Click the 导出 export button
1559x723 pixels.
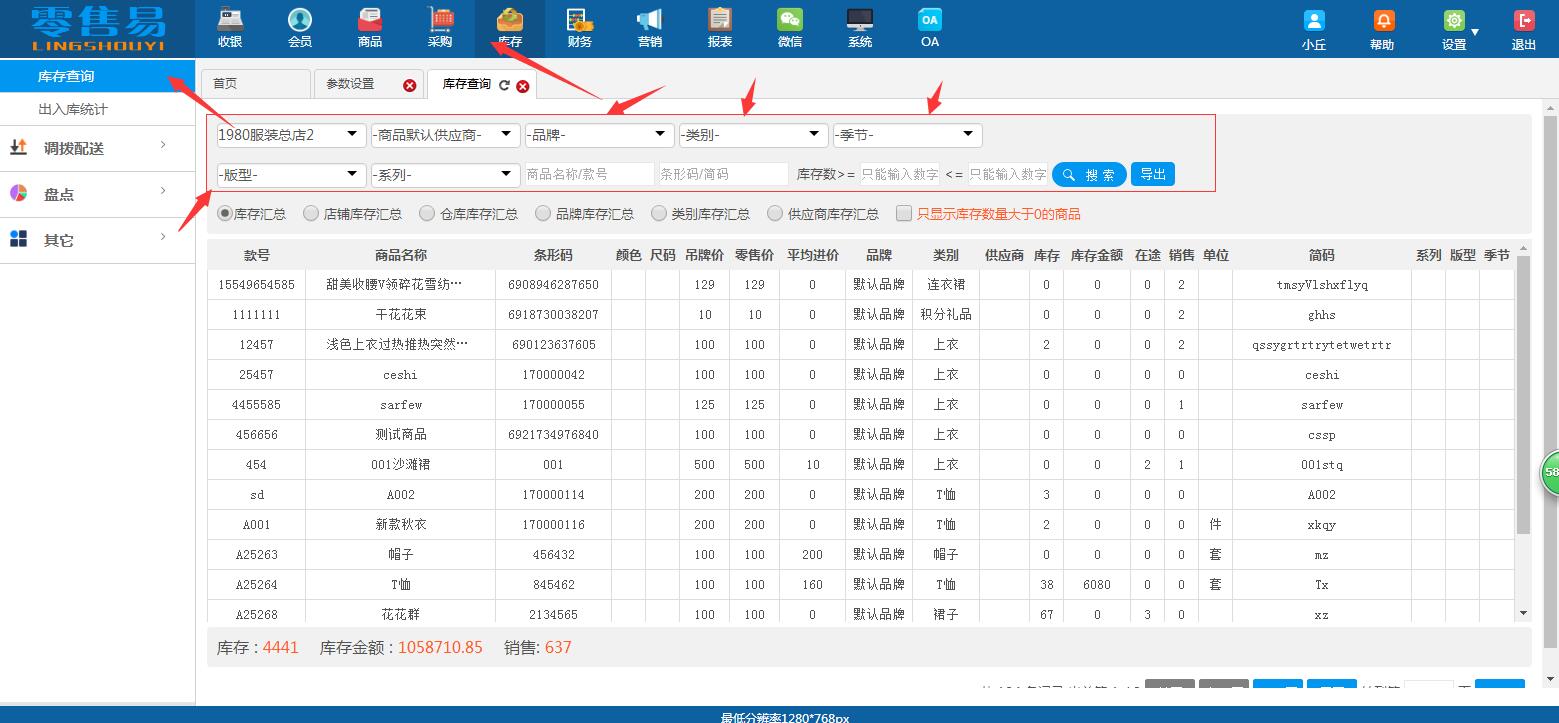pos(1152,174)
